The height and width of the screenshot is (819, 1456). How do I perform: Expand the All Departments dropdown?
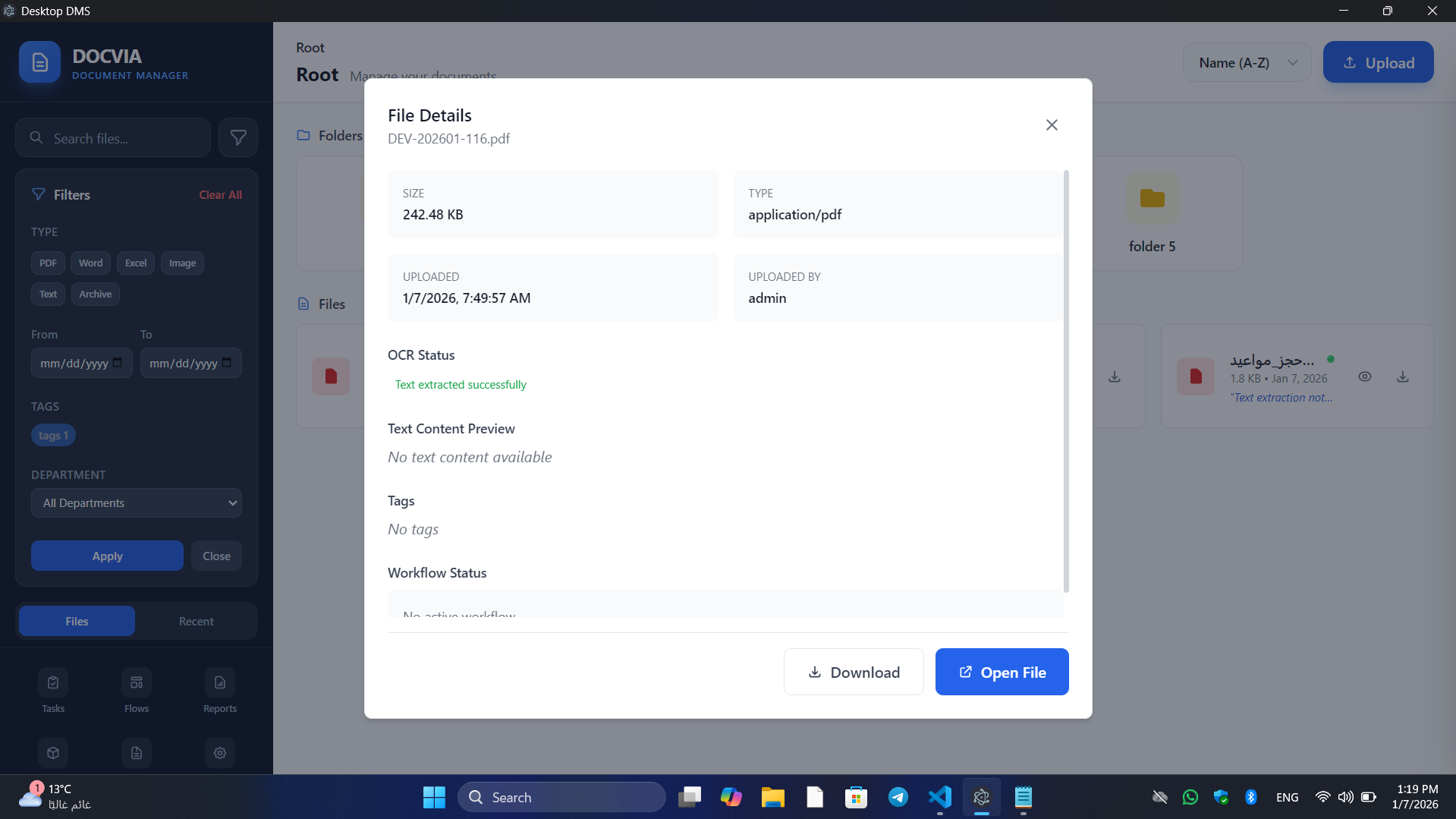pyautogui.click(x=137, y=502)
